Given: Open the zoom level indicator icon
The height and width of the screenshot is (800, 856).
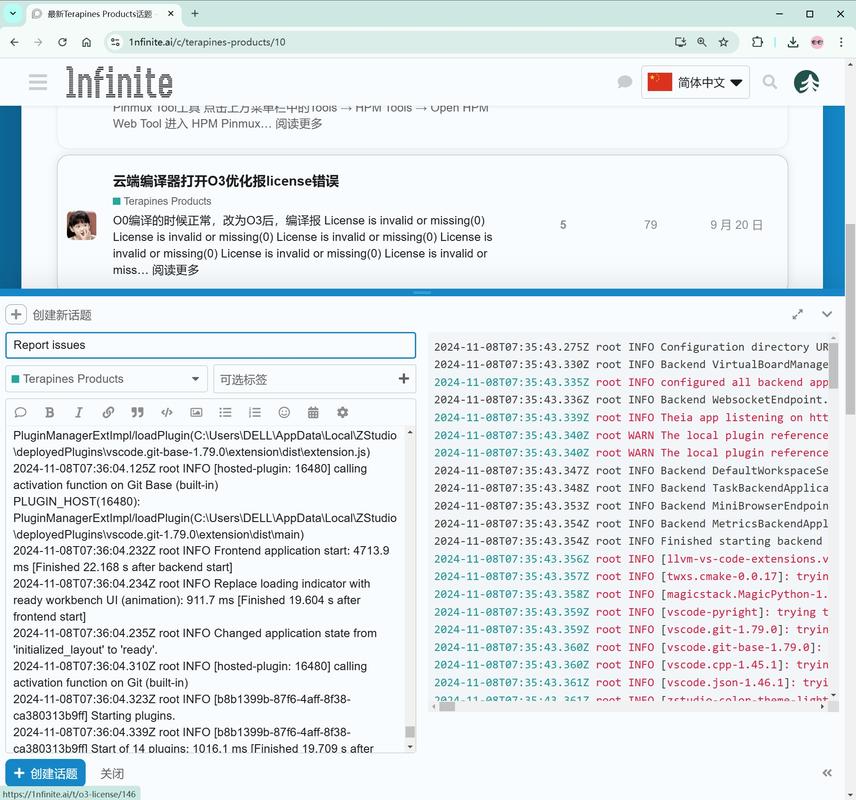Looking at the screenshot, I should (x=702, y=42).
